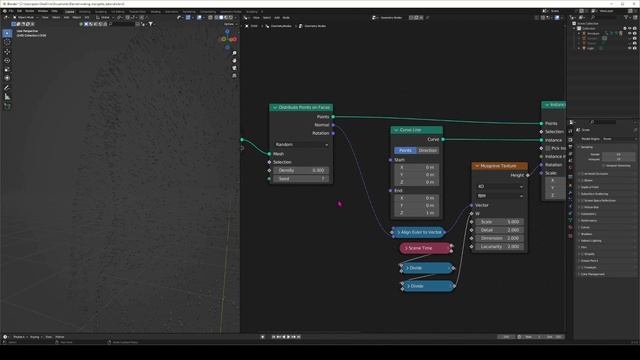Select the Scale tool
Screen dimensions: 640x360
tap(7, 69)
